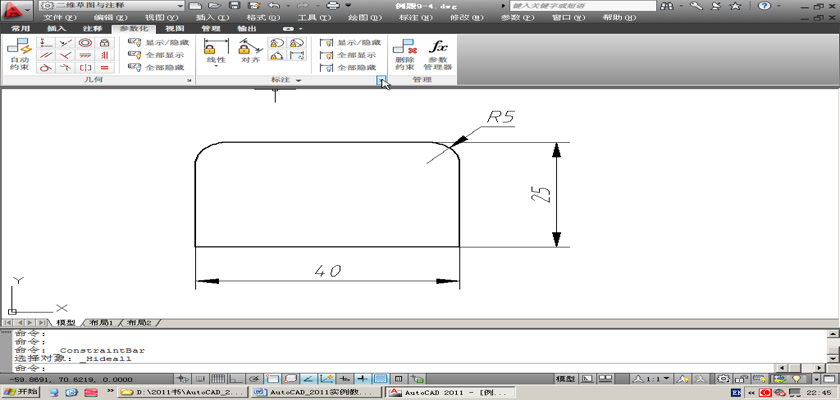840x400 pixels.
Task: Switch to the 布局1 layout tab
Action: [101, 323]
